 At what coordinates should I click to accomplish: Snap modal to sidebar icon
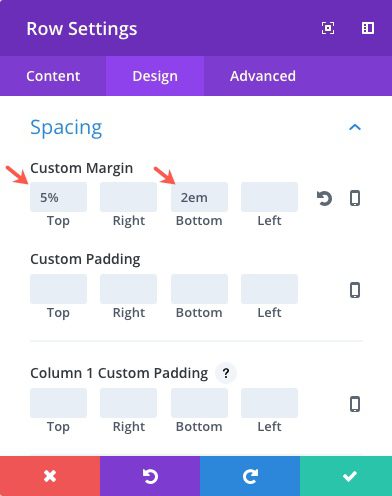(368, 28)
